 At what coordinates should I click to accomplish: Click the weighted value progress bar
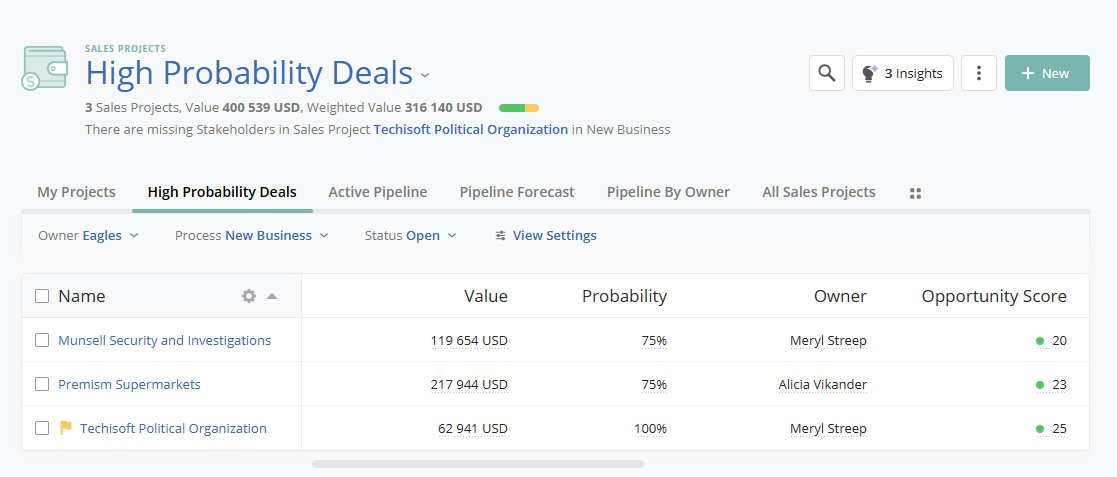518,108
